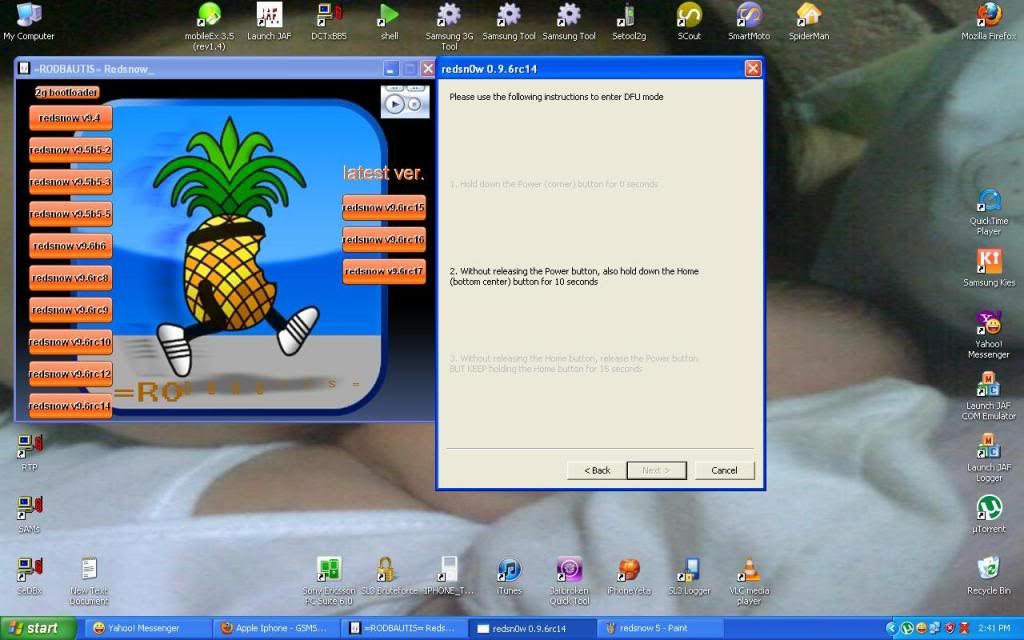Click the Yahoo! Messenger desktop icon
The image size is (1024, 640).
click(989, 334)
